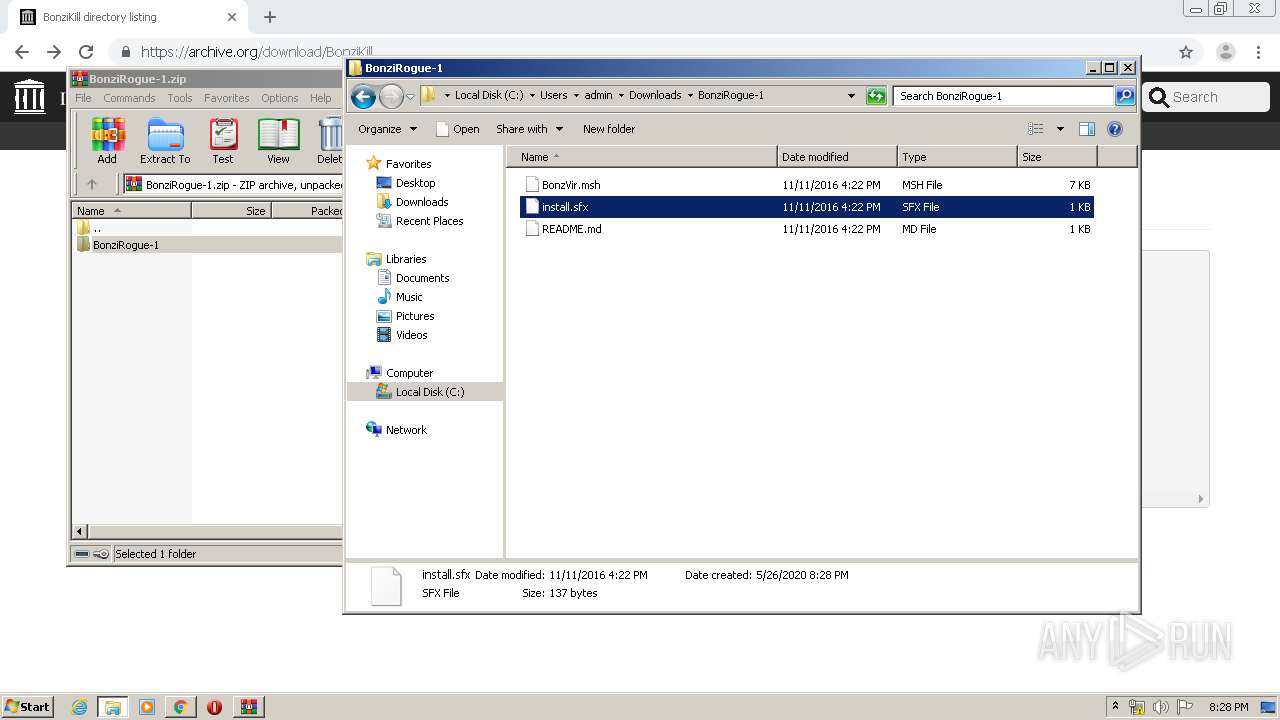Open WinRAR Help menu
The height and width of the screenshot is (720, 1280).
click(x=320, y=98)
